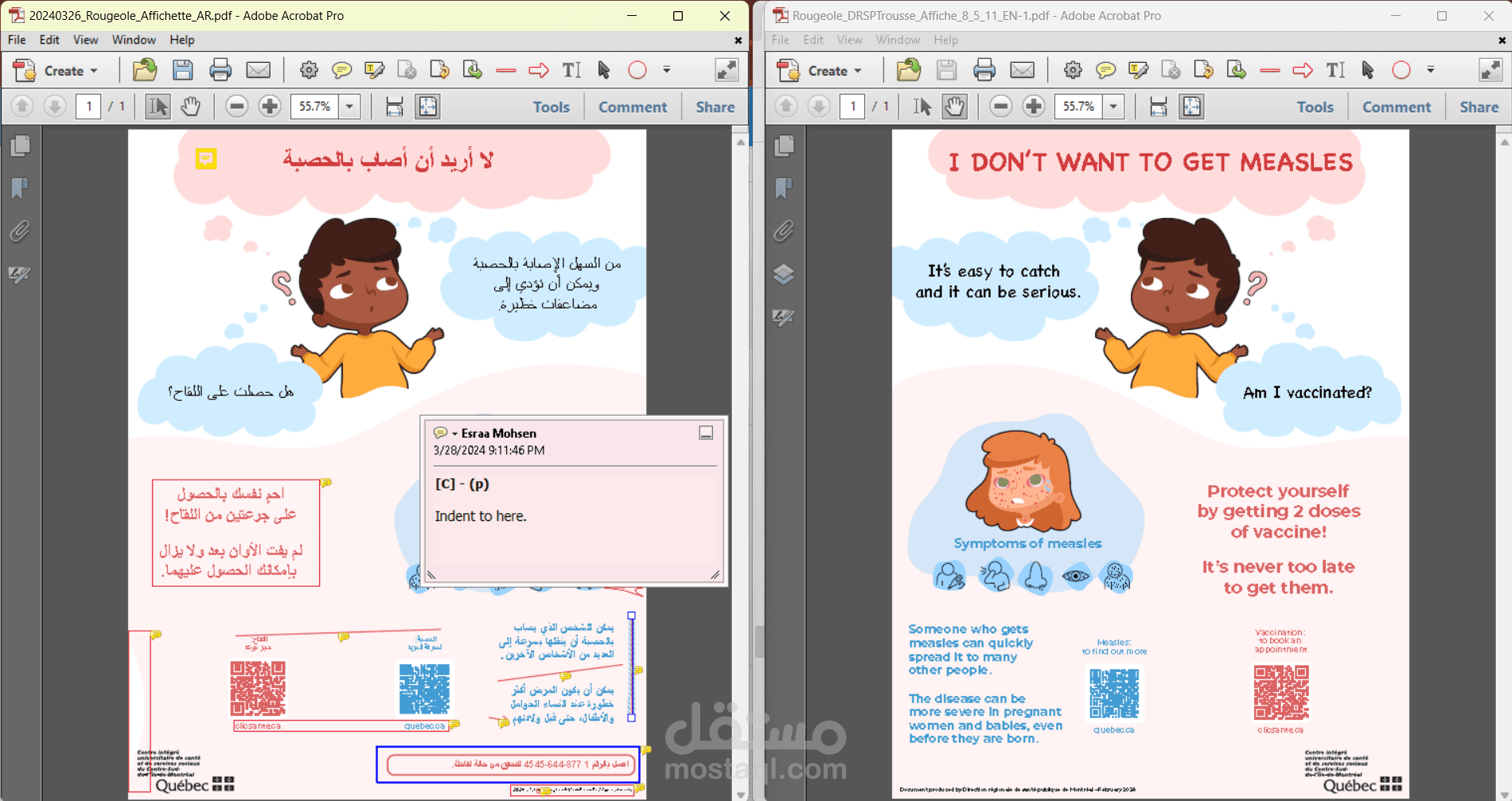Select sticky note tool in left window
Viewport: 1512px width, 801px height.
(x=341, y=71)
